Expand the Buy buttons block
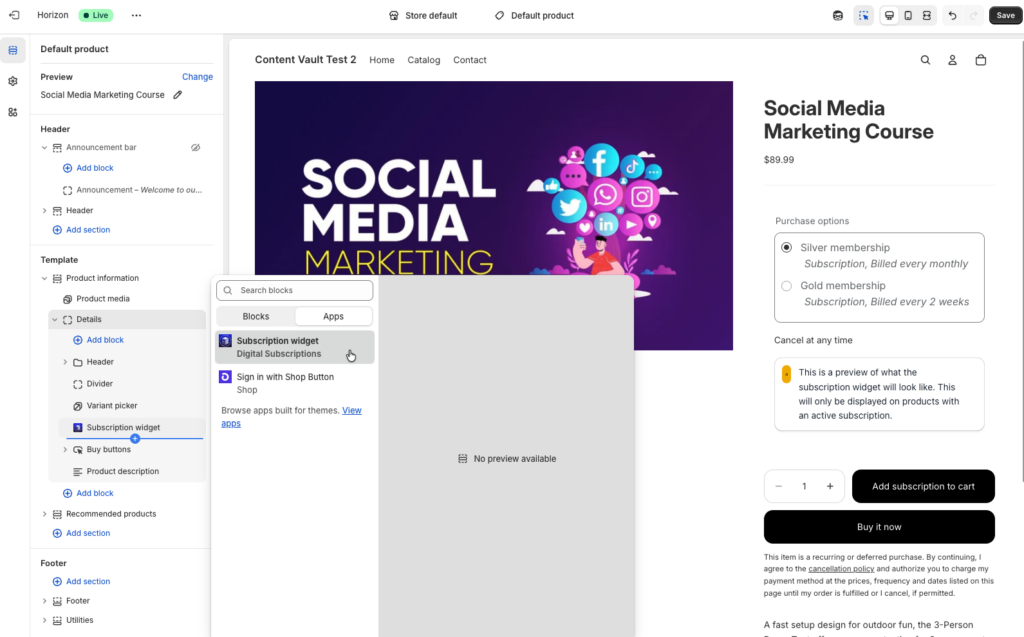1024x637 pixels. pos(65,450)
